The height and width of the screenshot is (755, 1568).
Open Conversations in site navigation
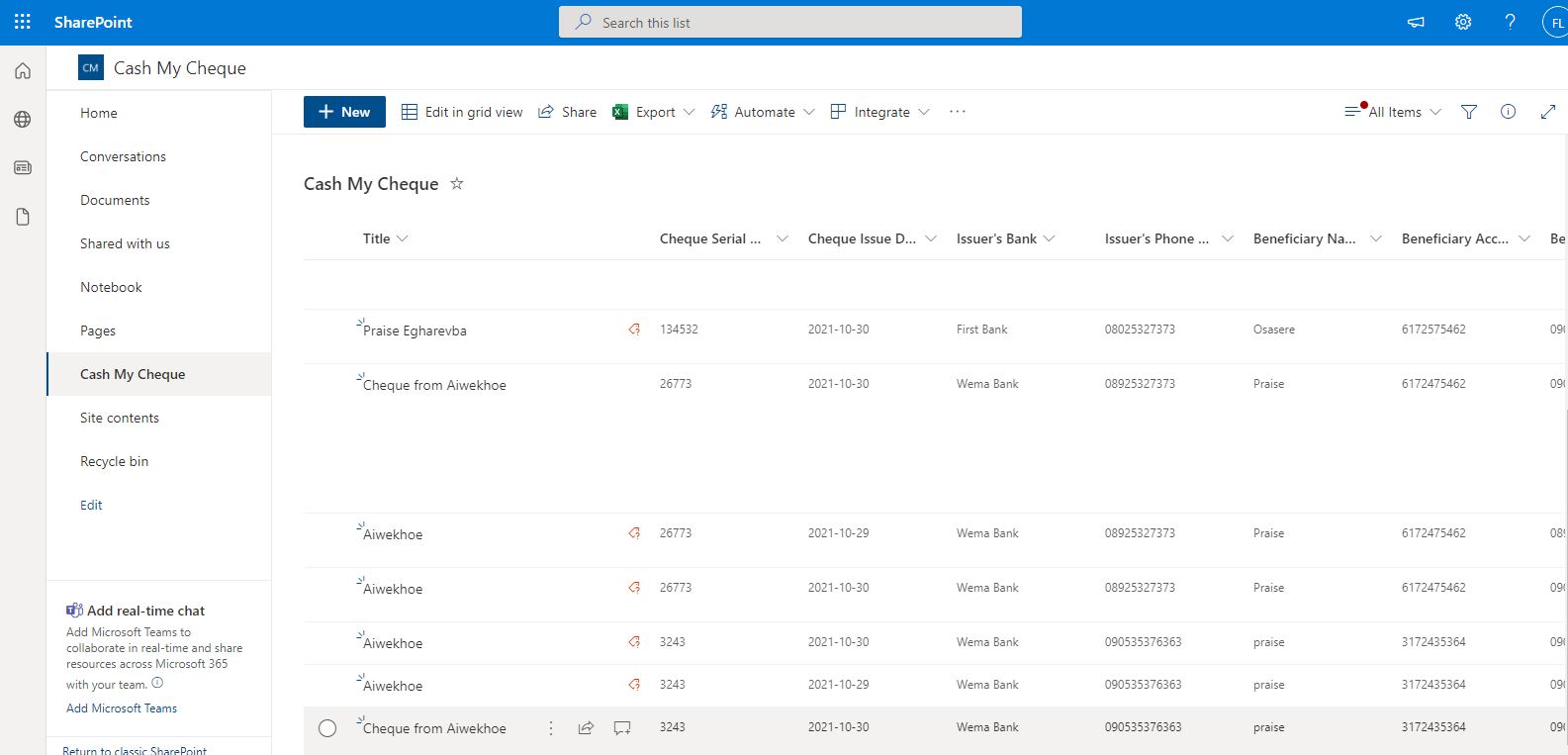click(123, 156)
